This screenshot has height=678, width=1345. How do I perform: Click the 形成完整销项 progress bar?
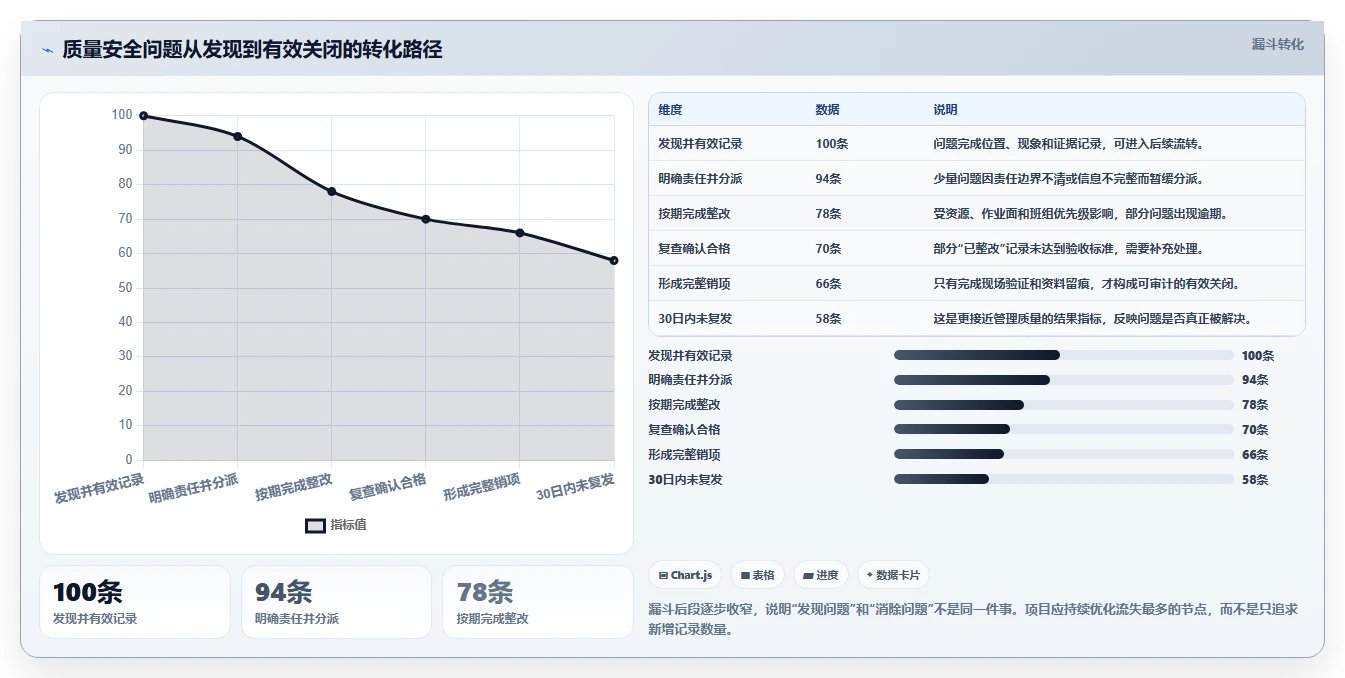pos(1064,454)
